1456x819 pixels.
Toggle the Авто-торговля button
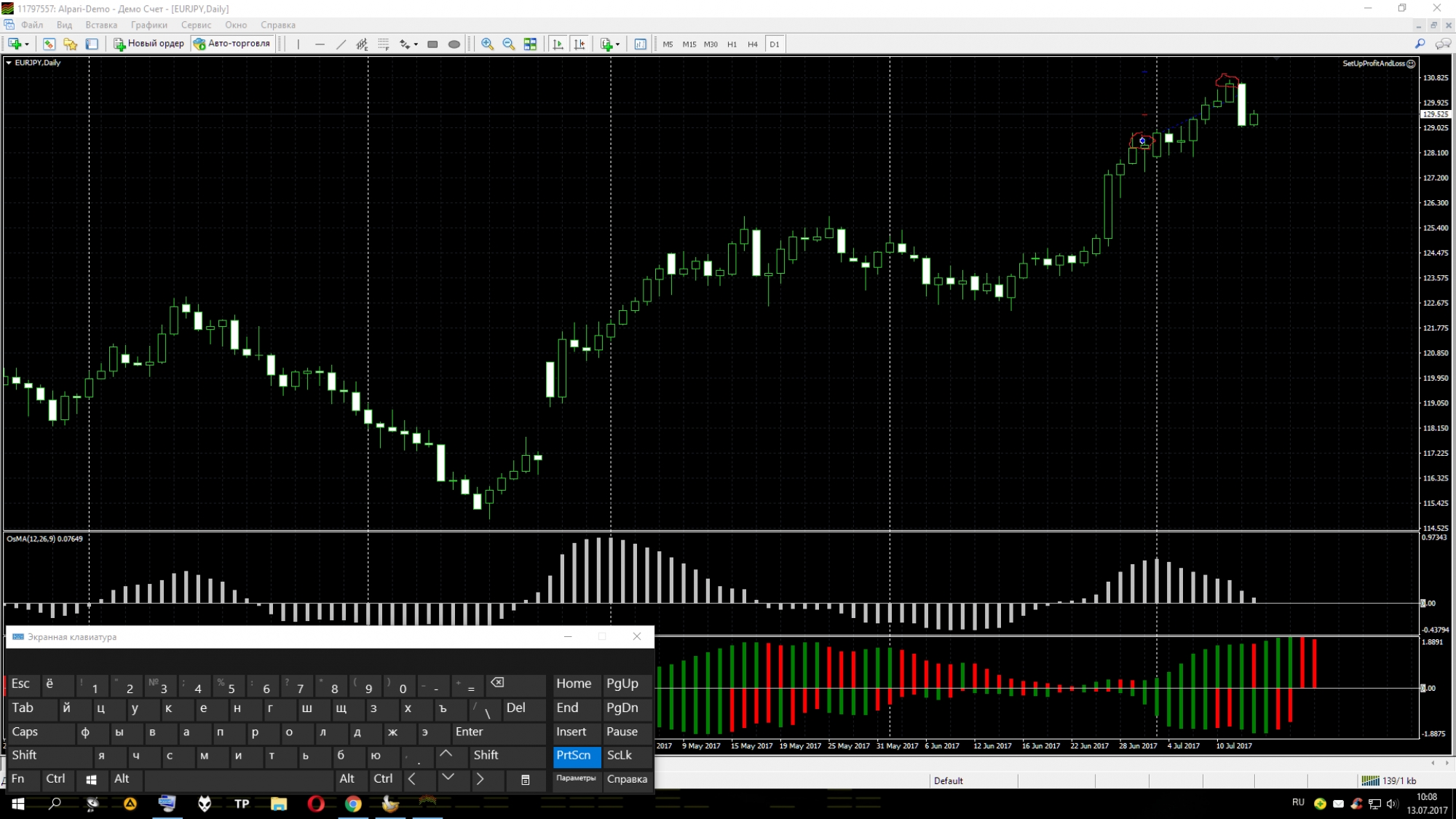point(232,44)
